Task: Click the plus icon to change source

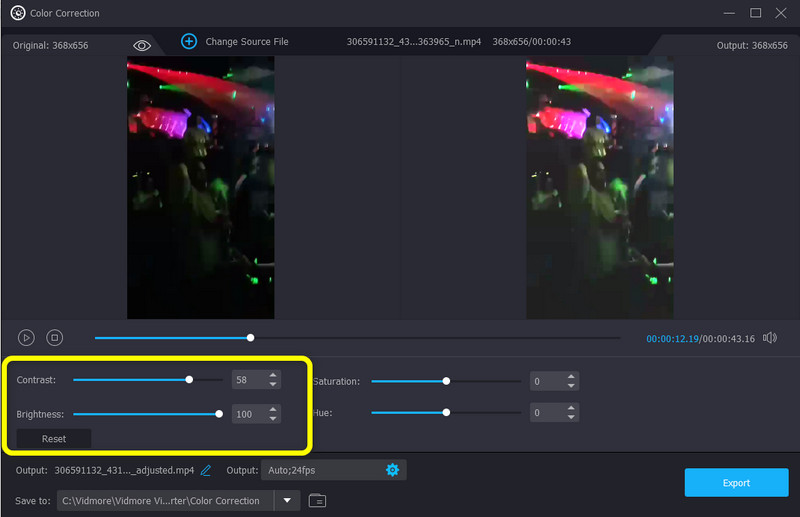Action: pyautogui.click(x=189, y=41)
